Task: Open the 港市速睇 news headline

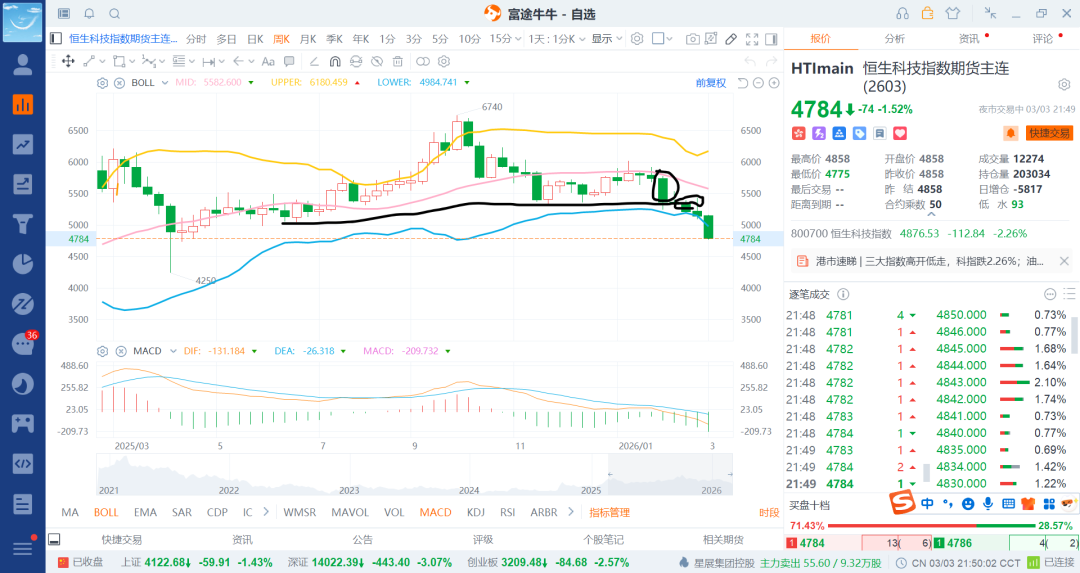Action: tap(930, 261)
